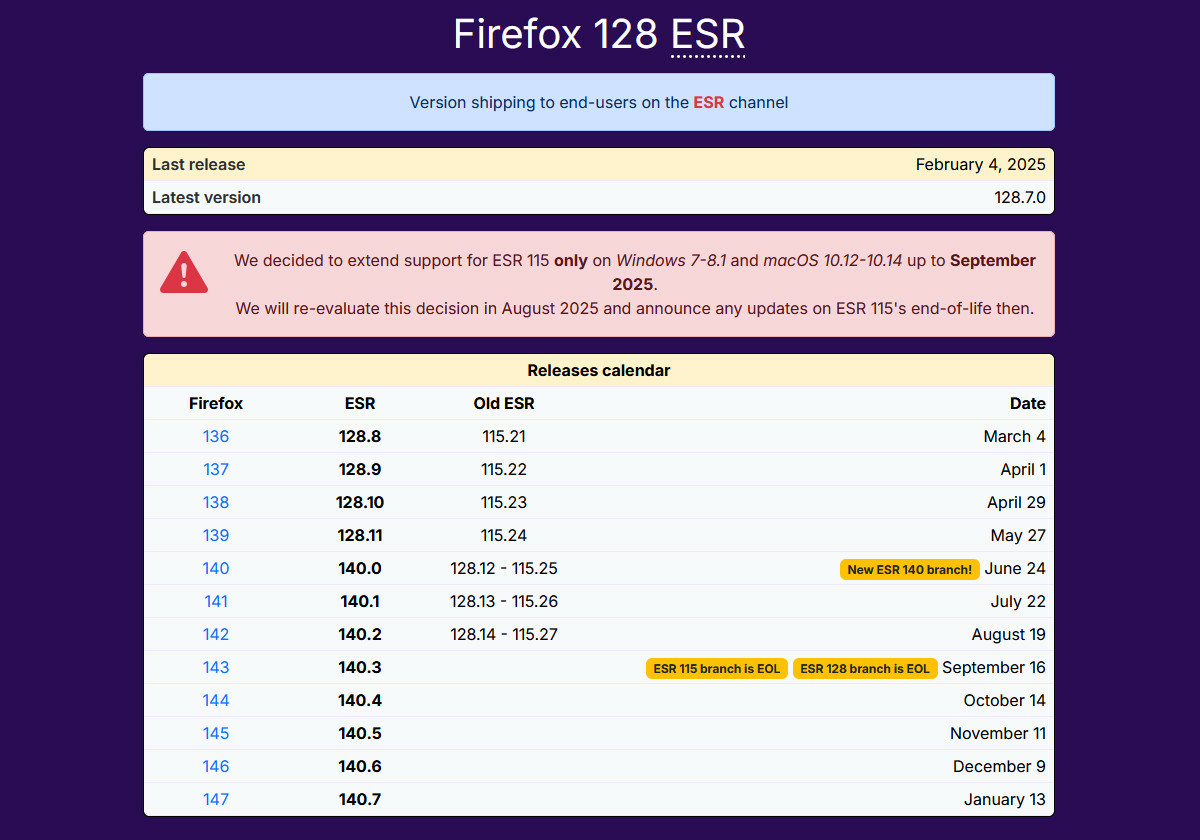This screenshot has height=840, width=1200.
Task: Click the 'August 19' date cell
Action: (x=1009, y=634)
